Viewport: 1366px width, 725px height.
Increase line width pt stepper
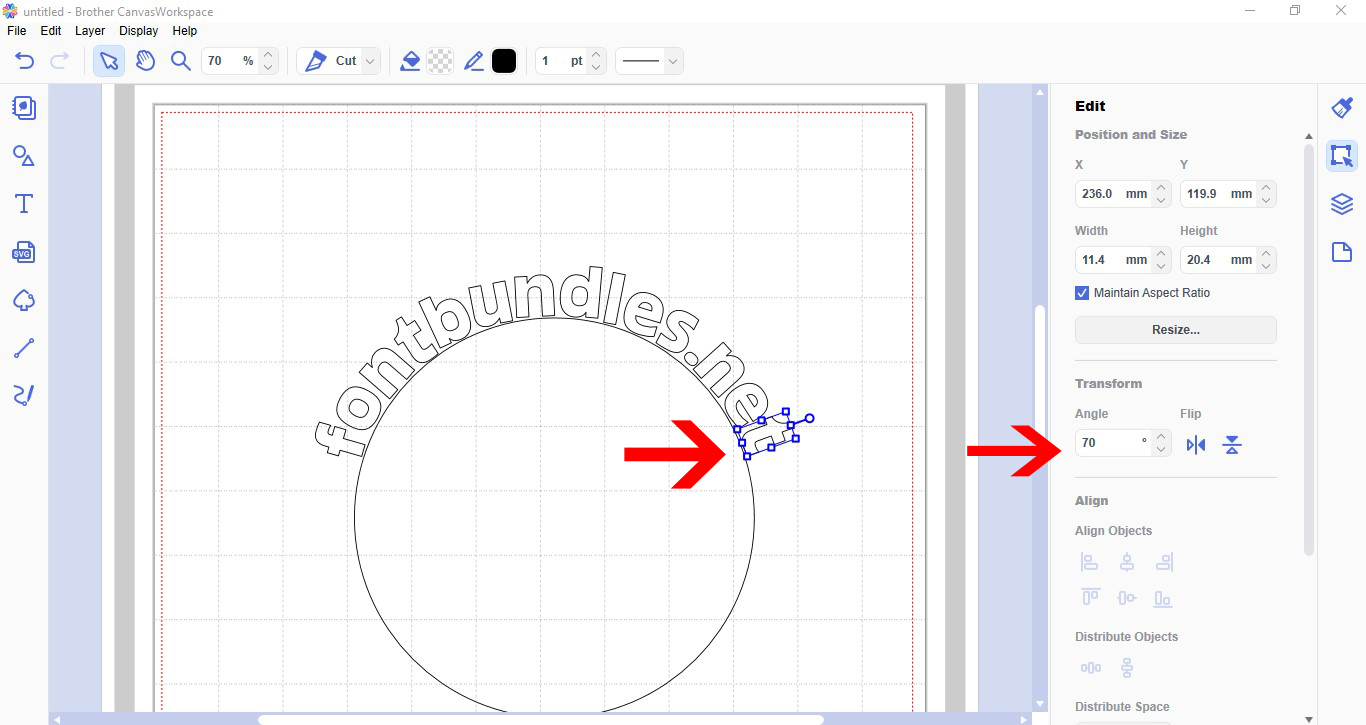click(596, 55)
